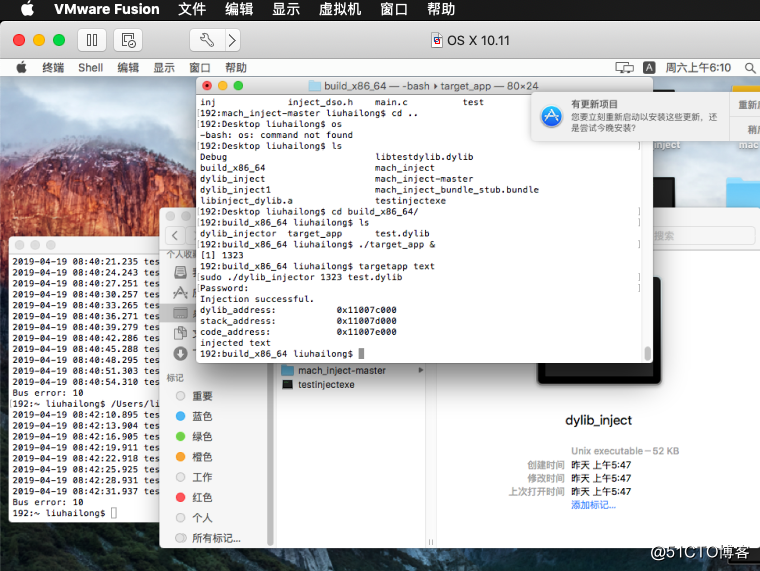Pause the virtual machine
Image resolution: width=760 pixels, height=571 pixels.
[x=92, y=40]
